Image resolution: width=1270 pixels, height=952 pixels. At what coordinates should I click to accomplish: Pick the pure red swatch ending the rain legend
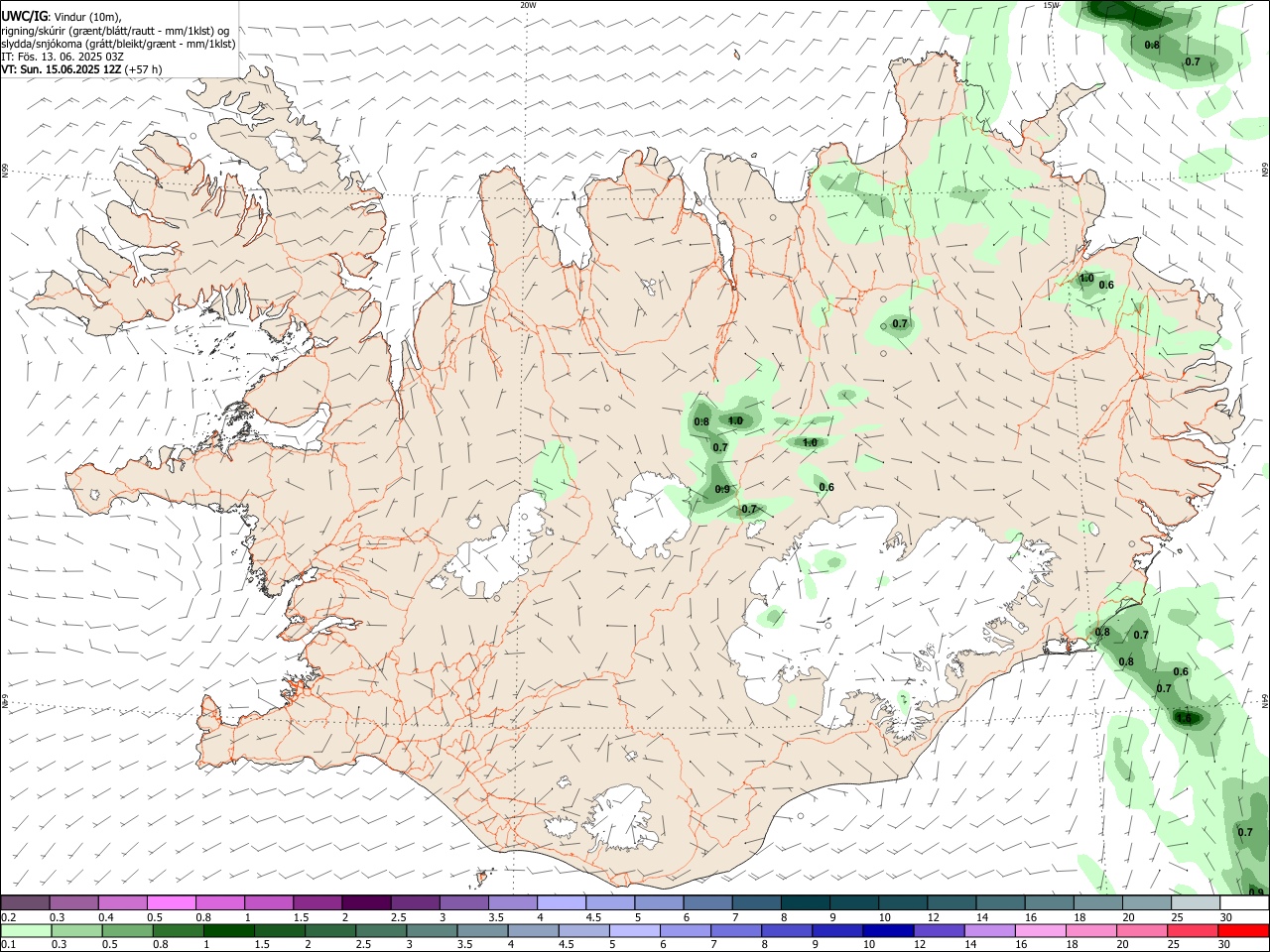[x=1242, y=930]
